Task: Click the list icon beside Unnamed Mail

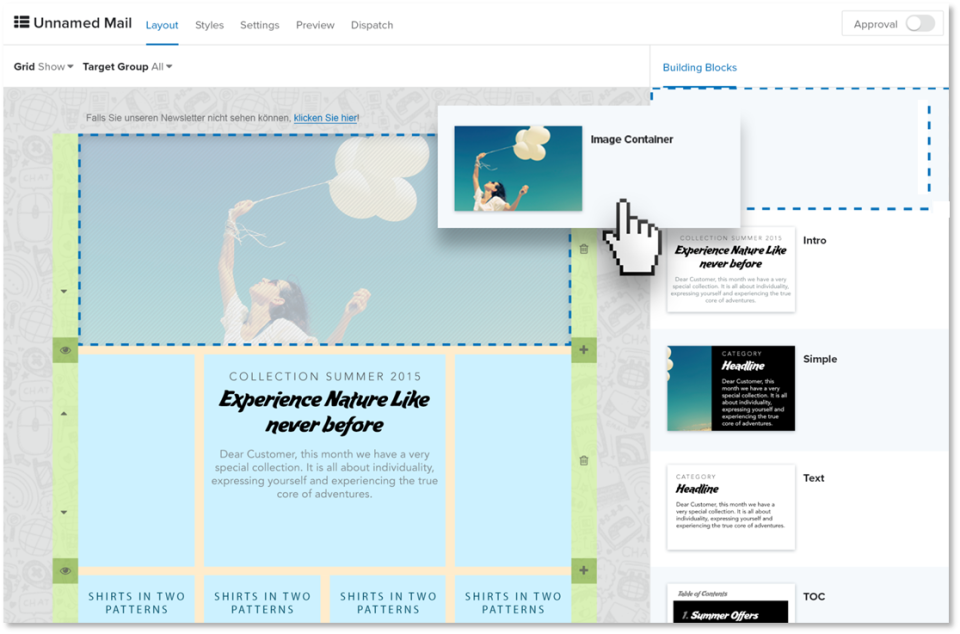Action: point(21,23)
